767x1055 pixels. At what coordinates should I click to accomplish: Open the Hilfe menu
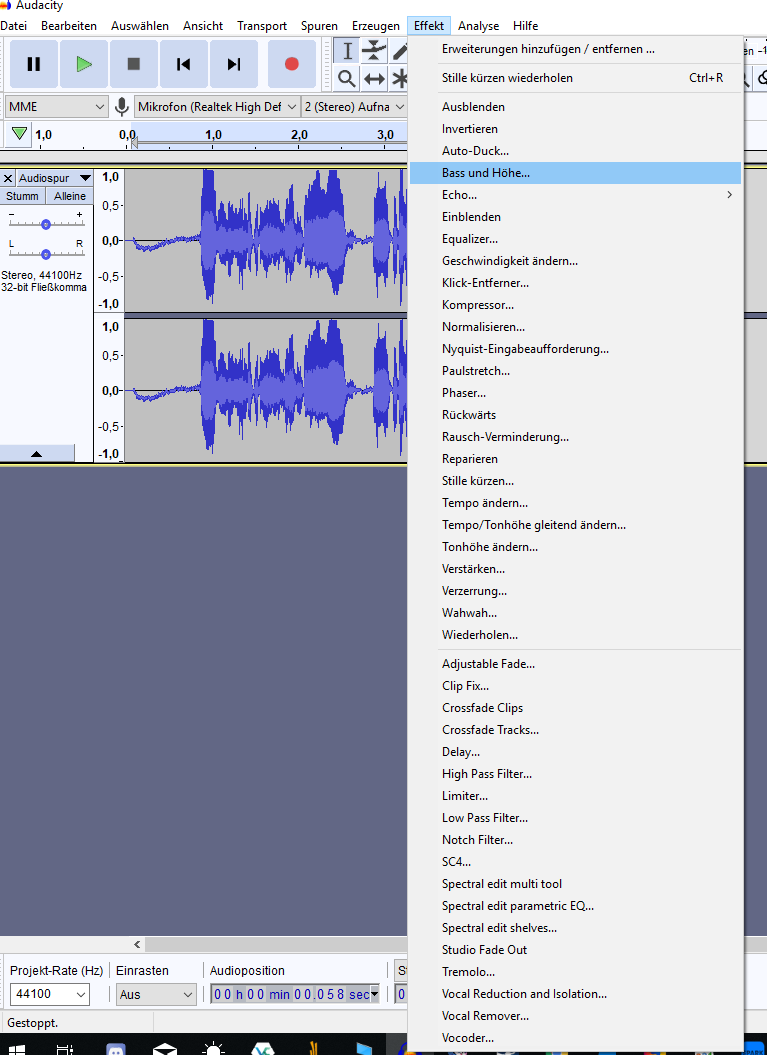click(525, 26)
